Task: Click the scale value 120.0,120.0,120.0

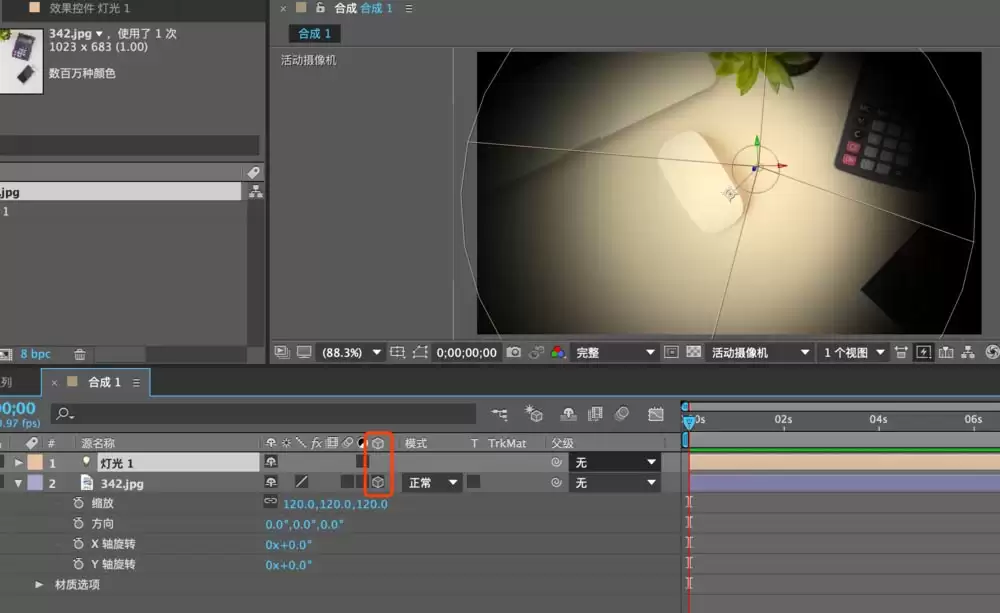Action: coord(335,504)
